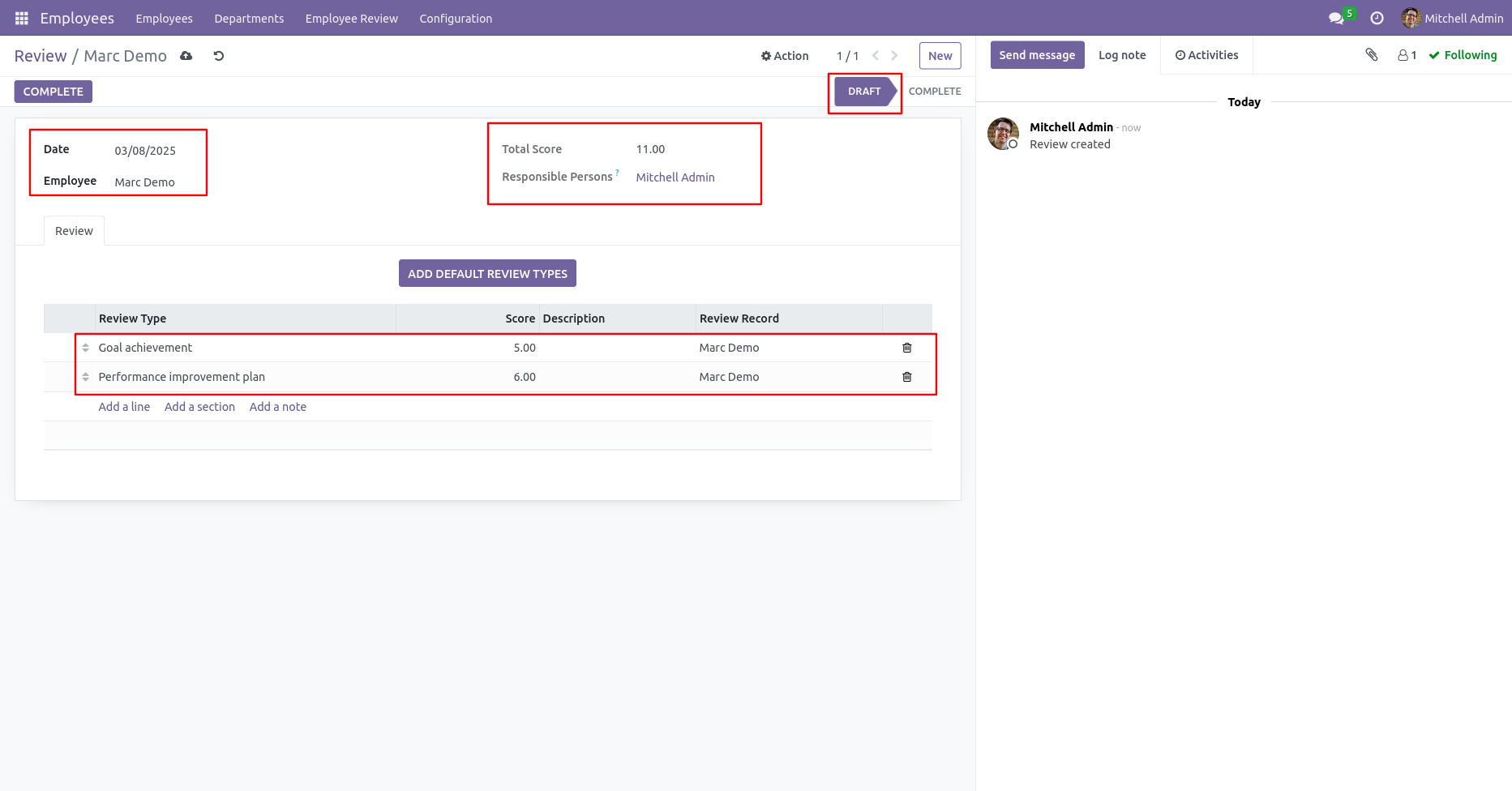Screen dimensions: 1512x791
Task: Go to next record arrow
Action: pos(894,56)
